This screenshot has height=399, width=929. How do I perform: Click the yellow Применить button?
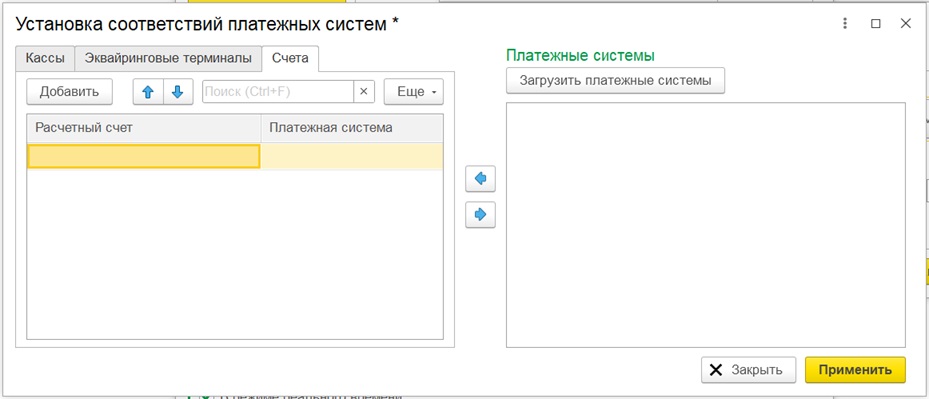pyautogui.click(x=855, y=370)
